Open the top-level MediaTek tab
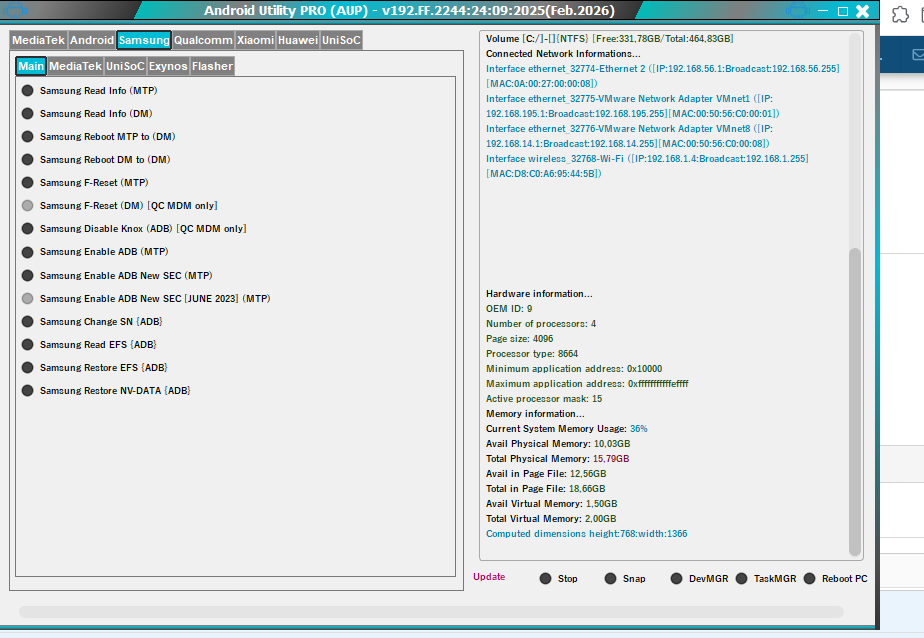 38,40
